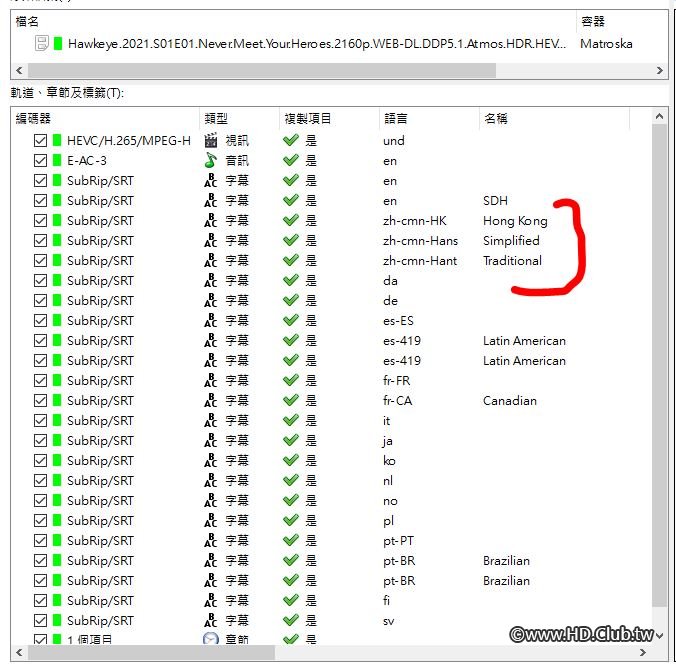Image resolution: width=676 pixels, height=668 pixels.
Task: Click subtitle icon in the it row
Action: pos(210,420)
